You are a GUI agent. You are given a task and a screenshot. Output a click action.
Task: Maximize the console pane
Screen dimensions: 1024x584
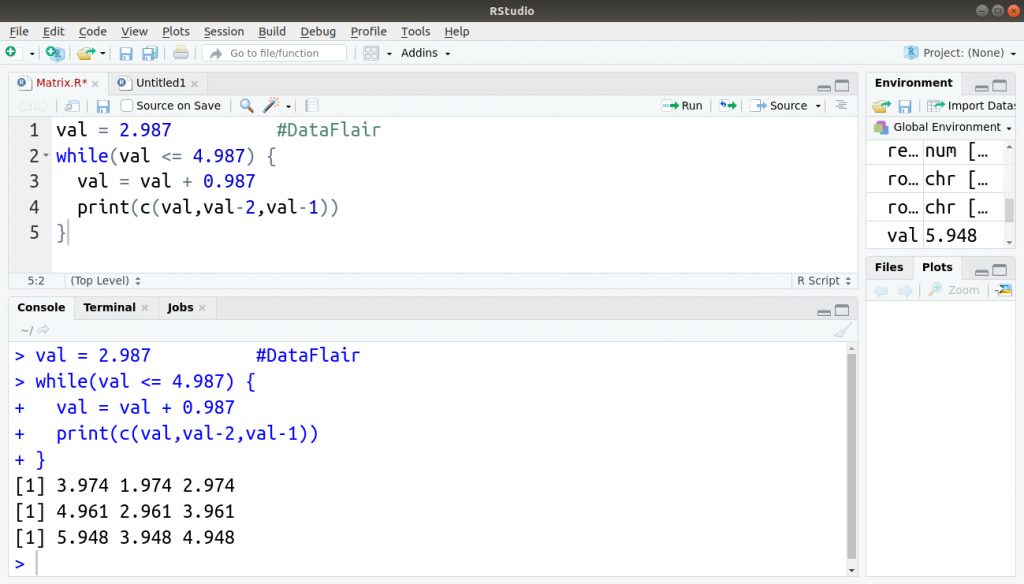[842, 310]
